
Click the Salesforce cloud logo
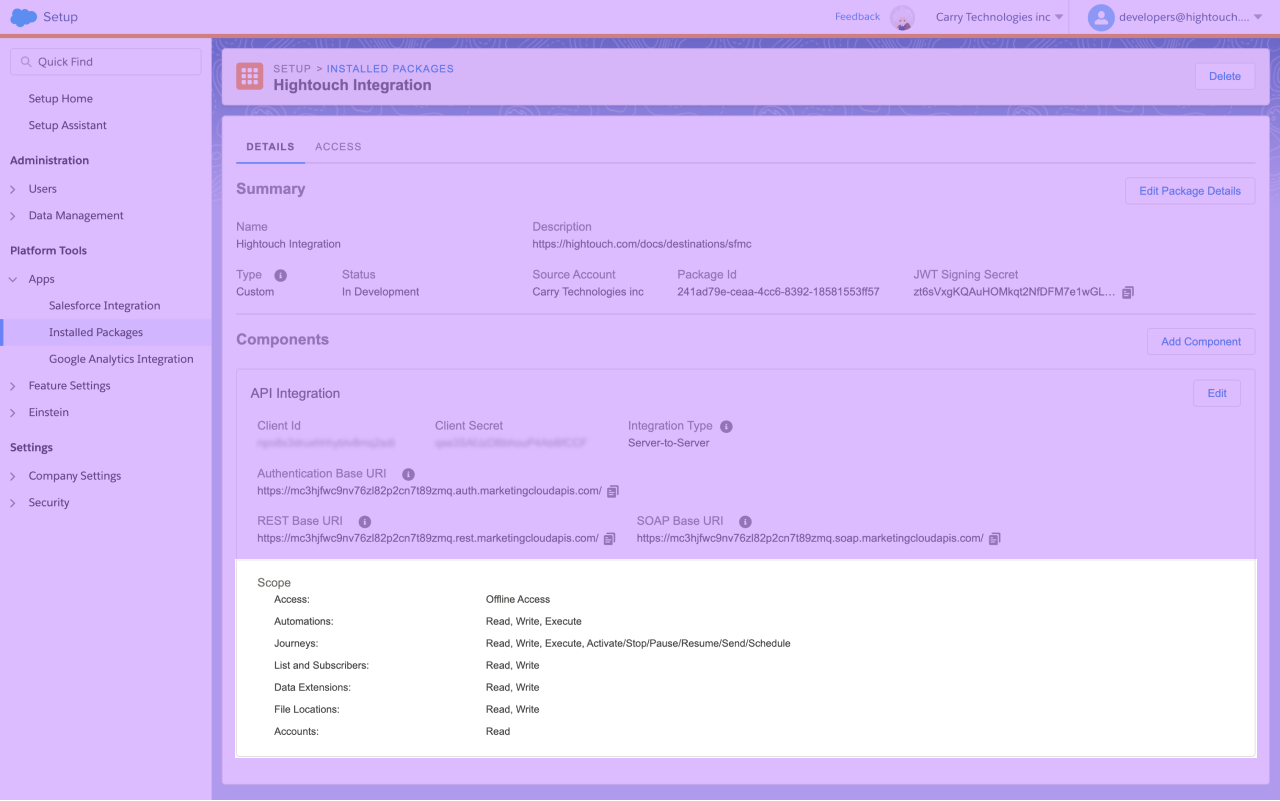click(24, 17)
